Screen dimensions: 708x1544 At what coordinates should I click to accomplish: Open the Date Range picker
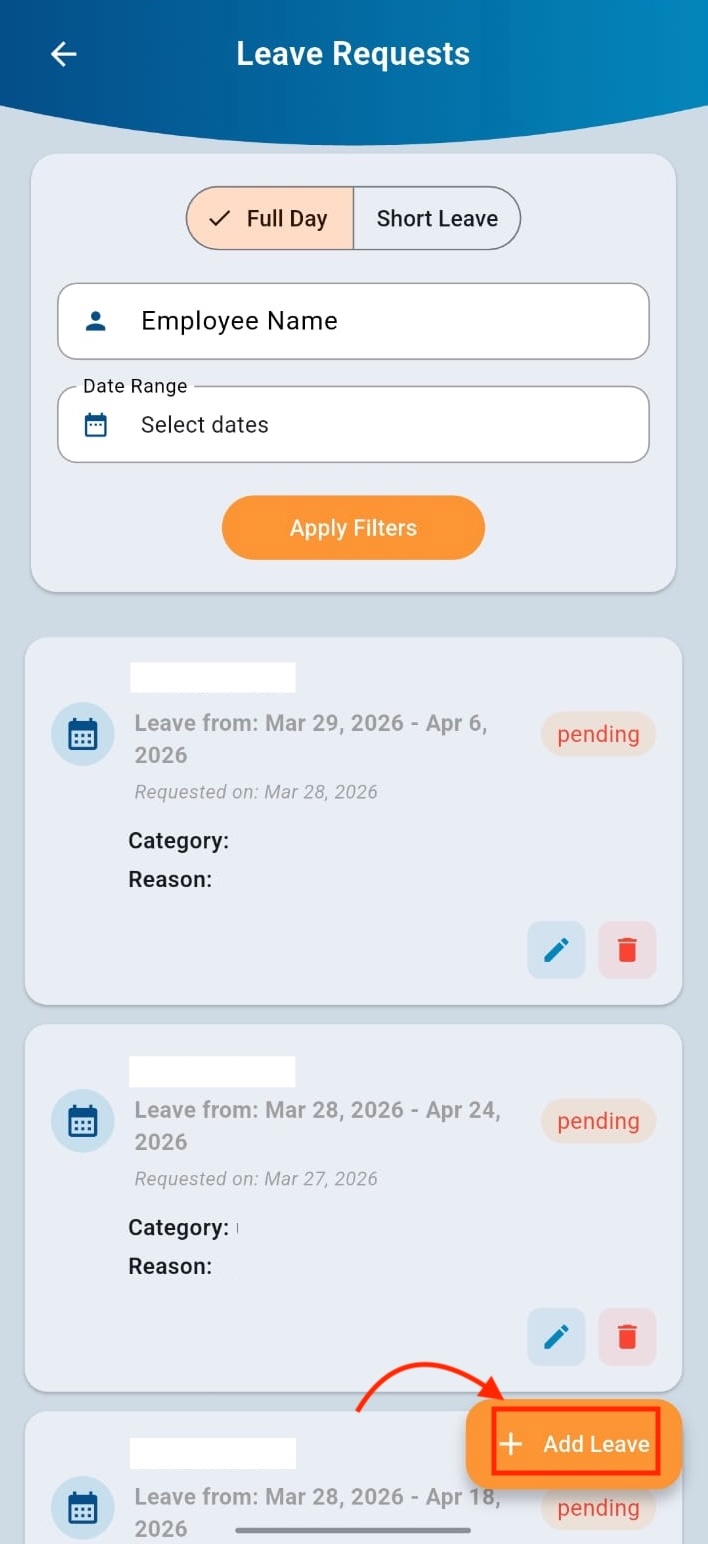(353, 425)
